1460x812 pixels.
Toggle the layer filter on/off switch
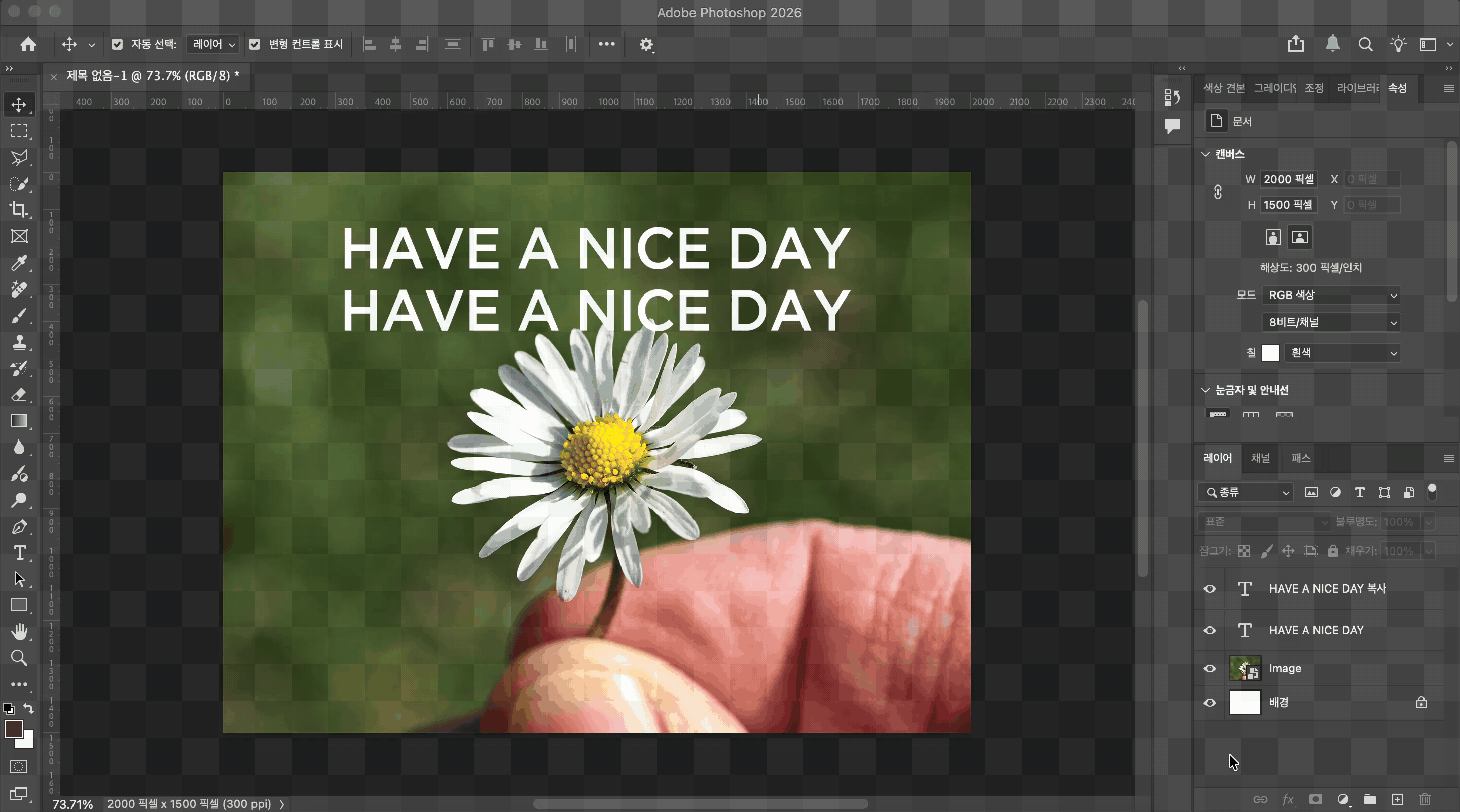pyautogui.click(x=1432, y=492)
